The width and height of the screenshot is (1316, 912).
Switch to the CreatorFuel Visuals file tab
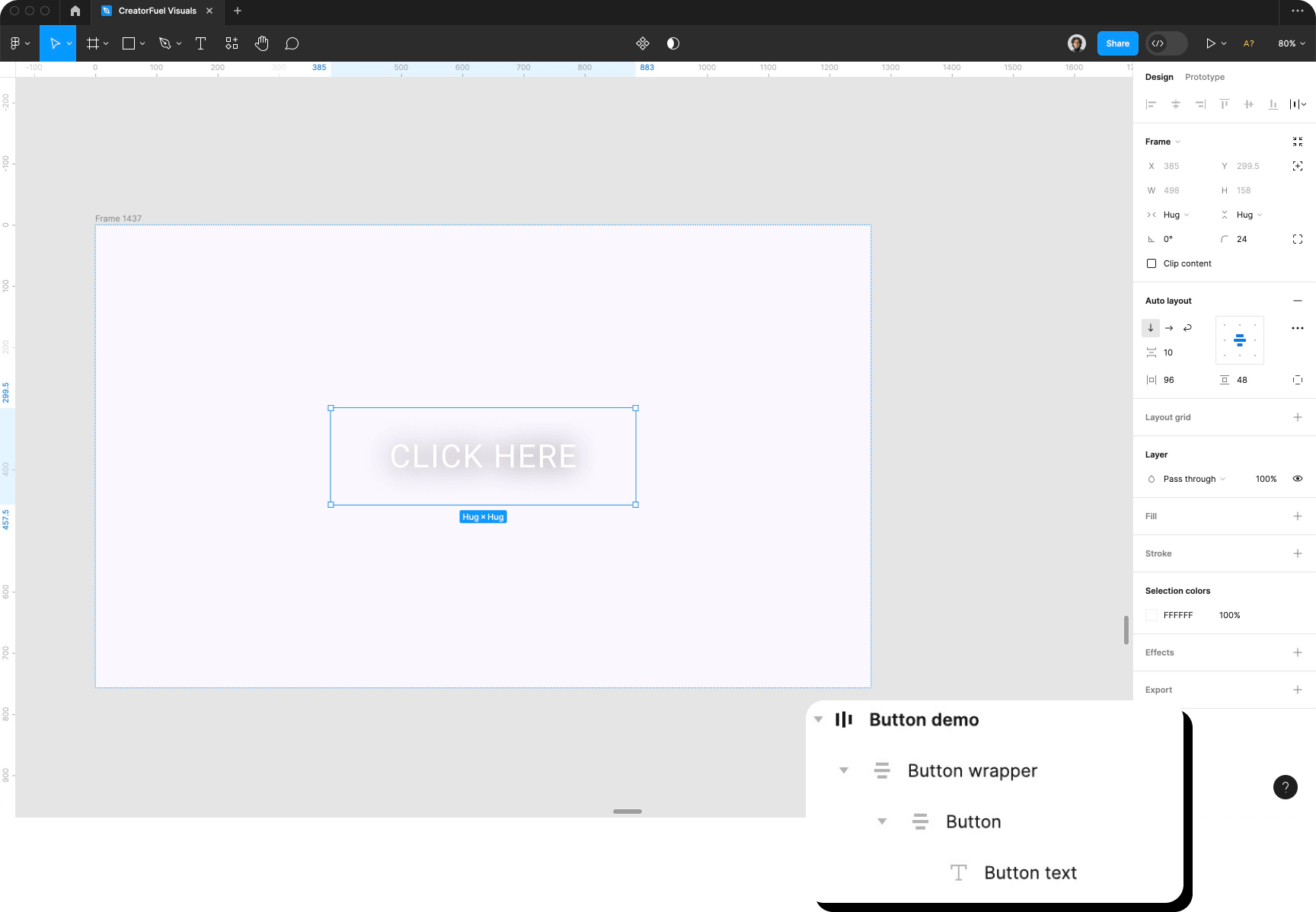pyautogui.click(x=152, y=11)
